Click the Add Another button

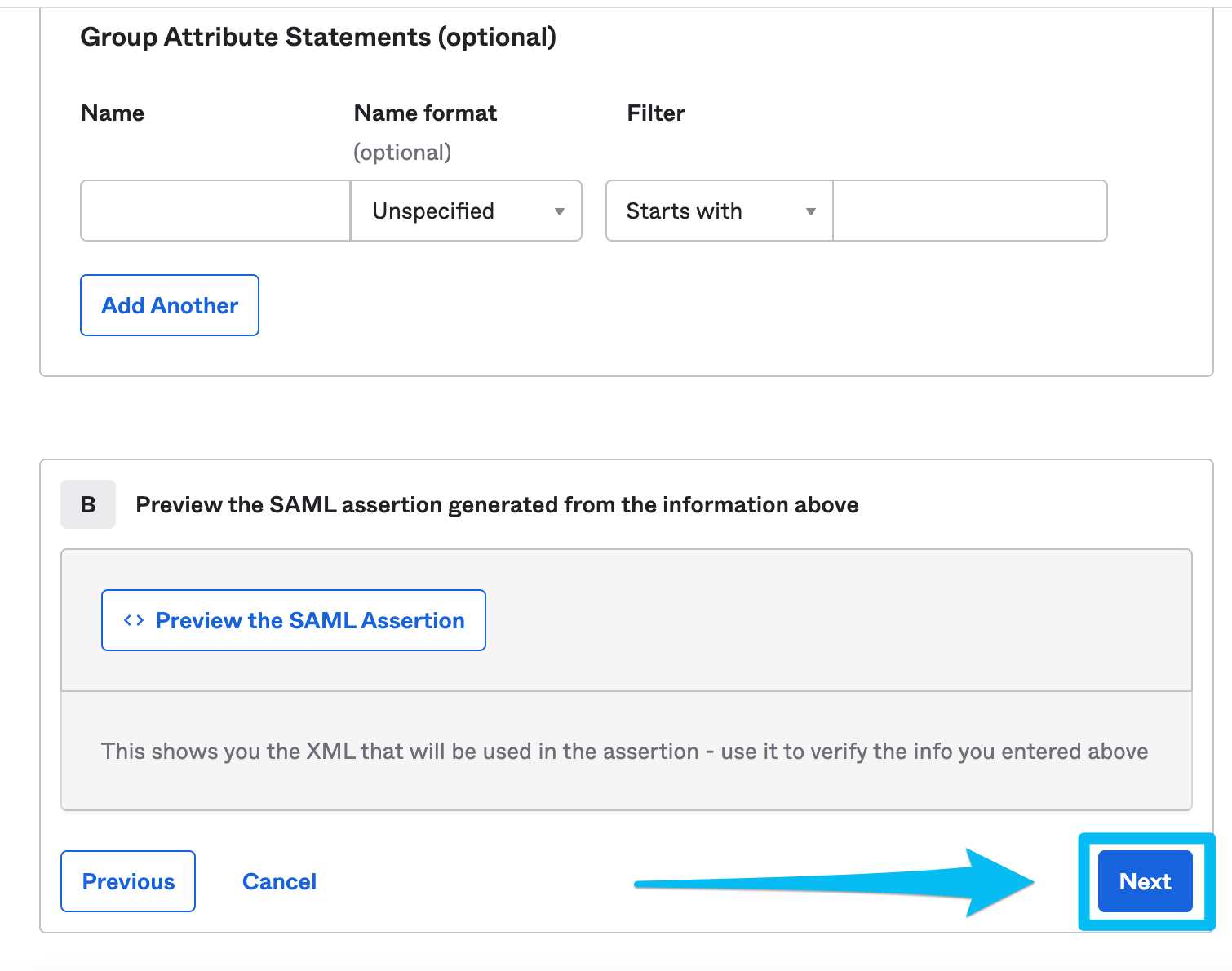170,305
